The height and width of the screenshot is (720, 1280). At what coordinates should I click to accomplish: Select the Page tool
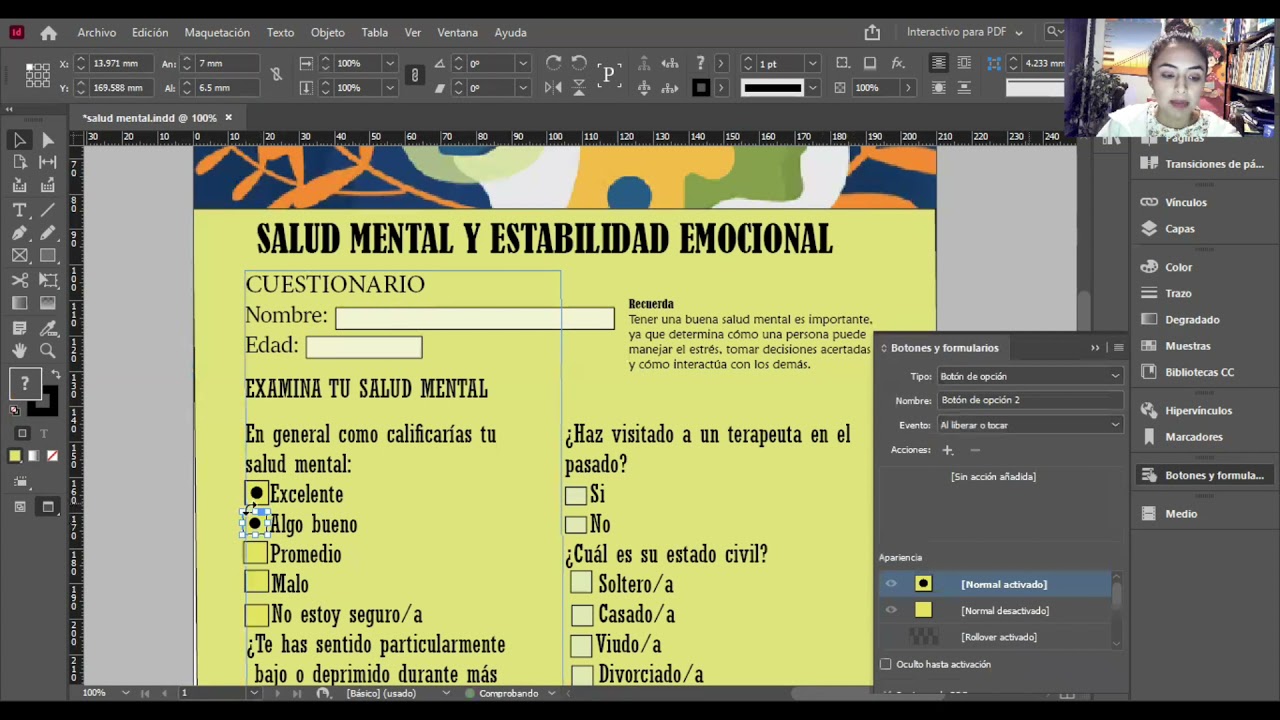click(19, 162)
